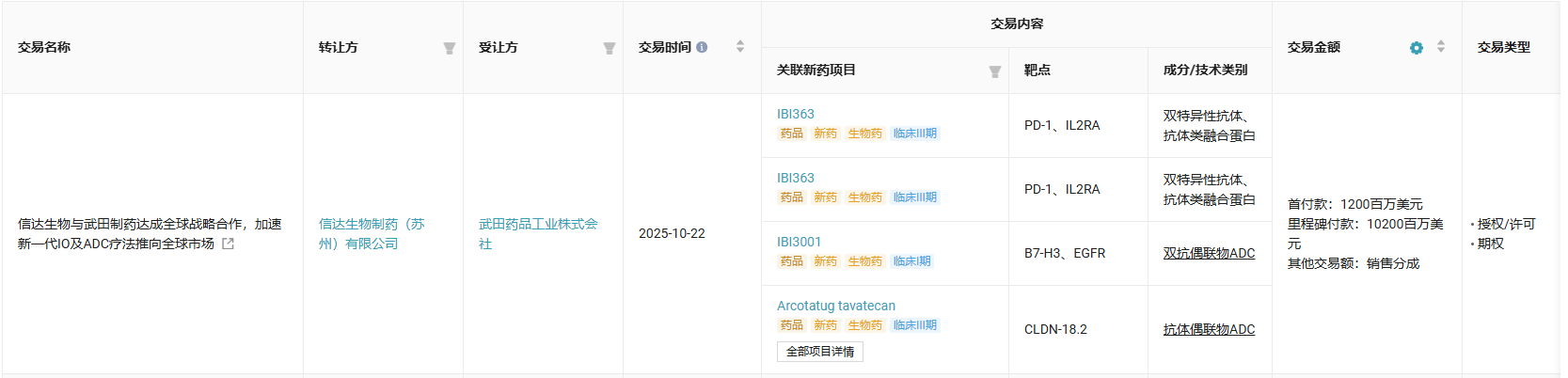The height and width of the screenshot is (378, 1568).
Task: Select target cell CLDN-18.2
Action: pyautogui.click(x=1055, y=329)
